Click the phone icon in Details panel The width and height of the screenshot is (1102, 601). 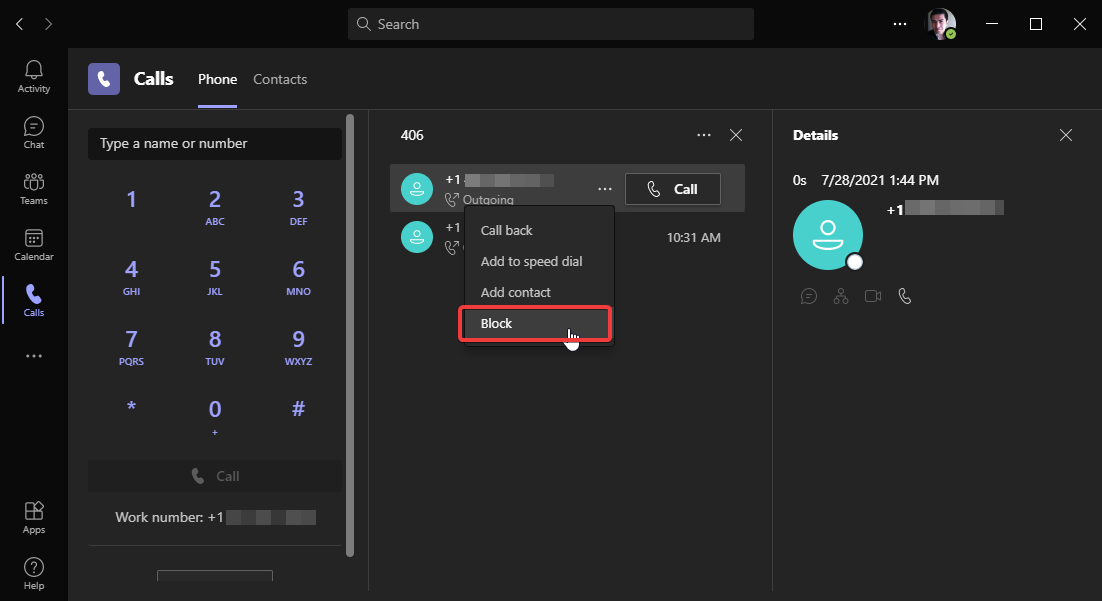[905, 296]
